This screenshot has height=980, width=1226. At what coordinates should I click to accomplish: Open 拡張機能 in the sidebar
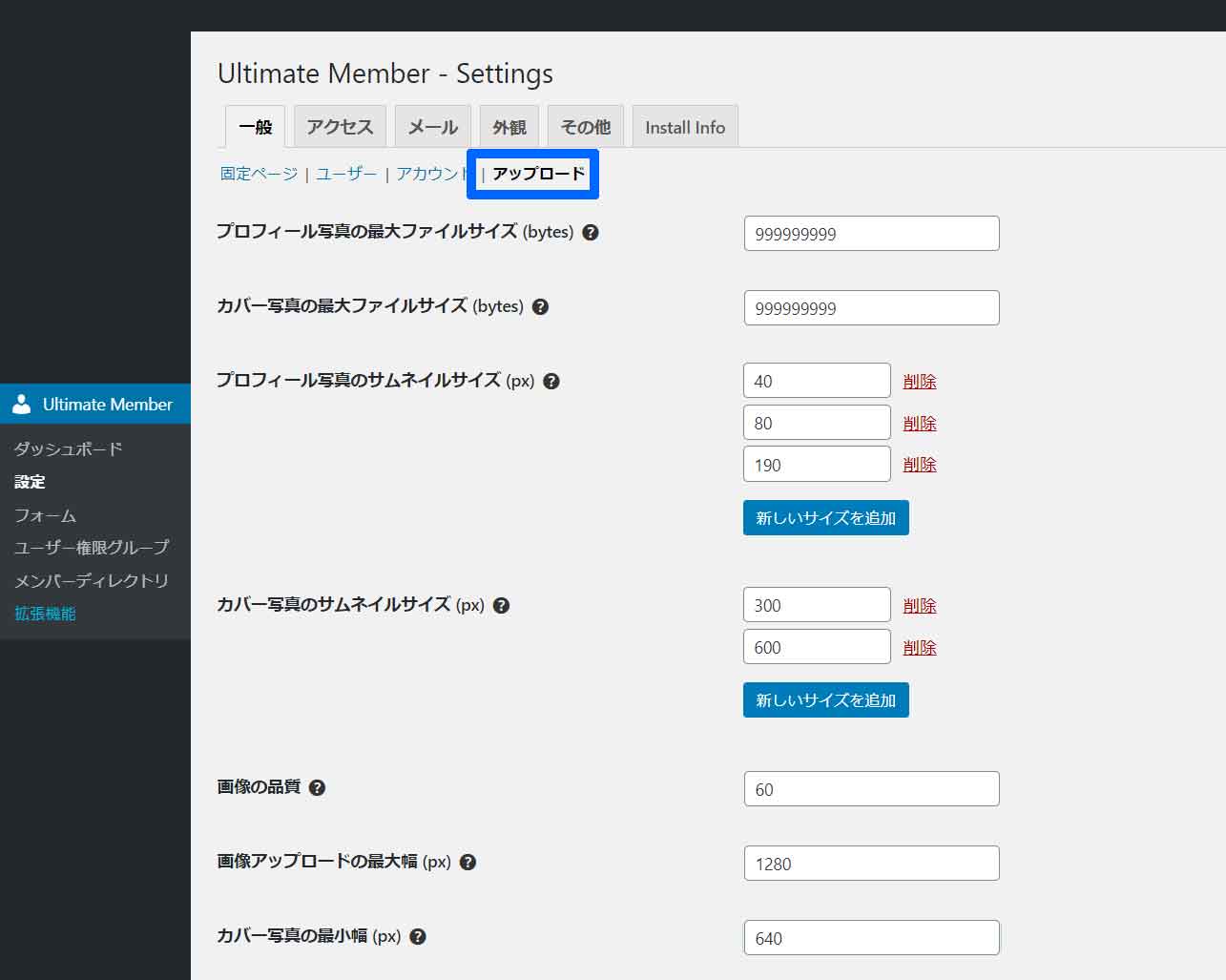coord(45,614)
